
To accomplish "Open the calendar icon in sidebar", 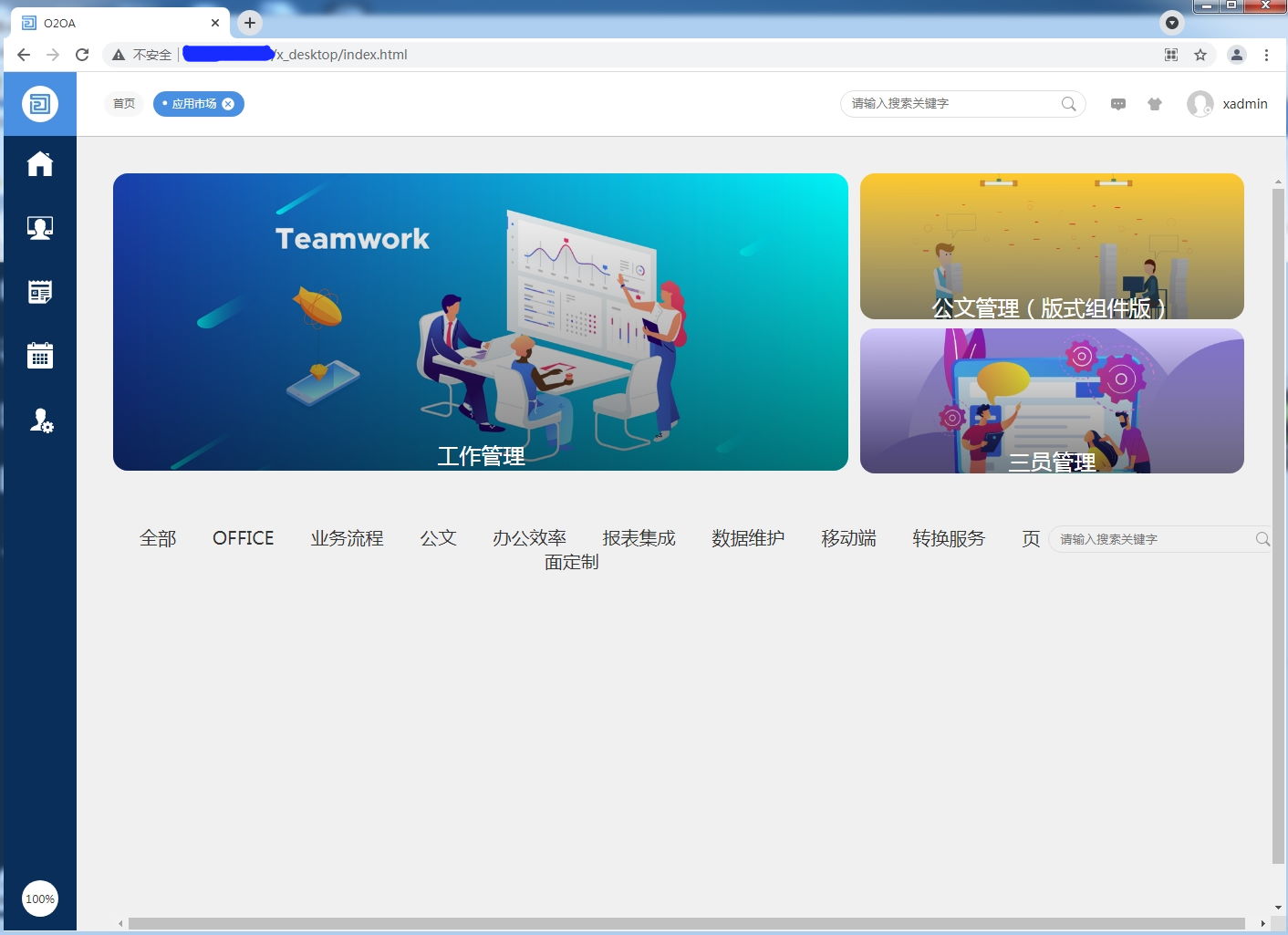I will click(x=40, y=356).
